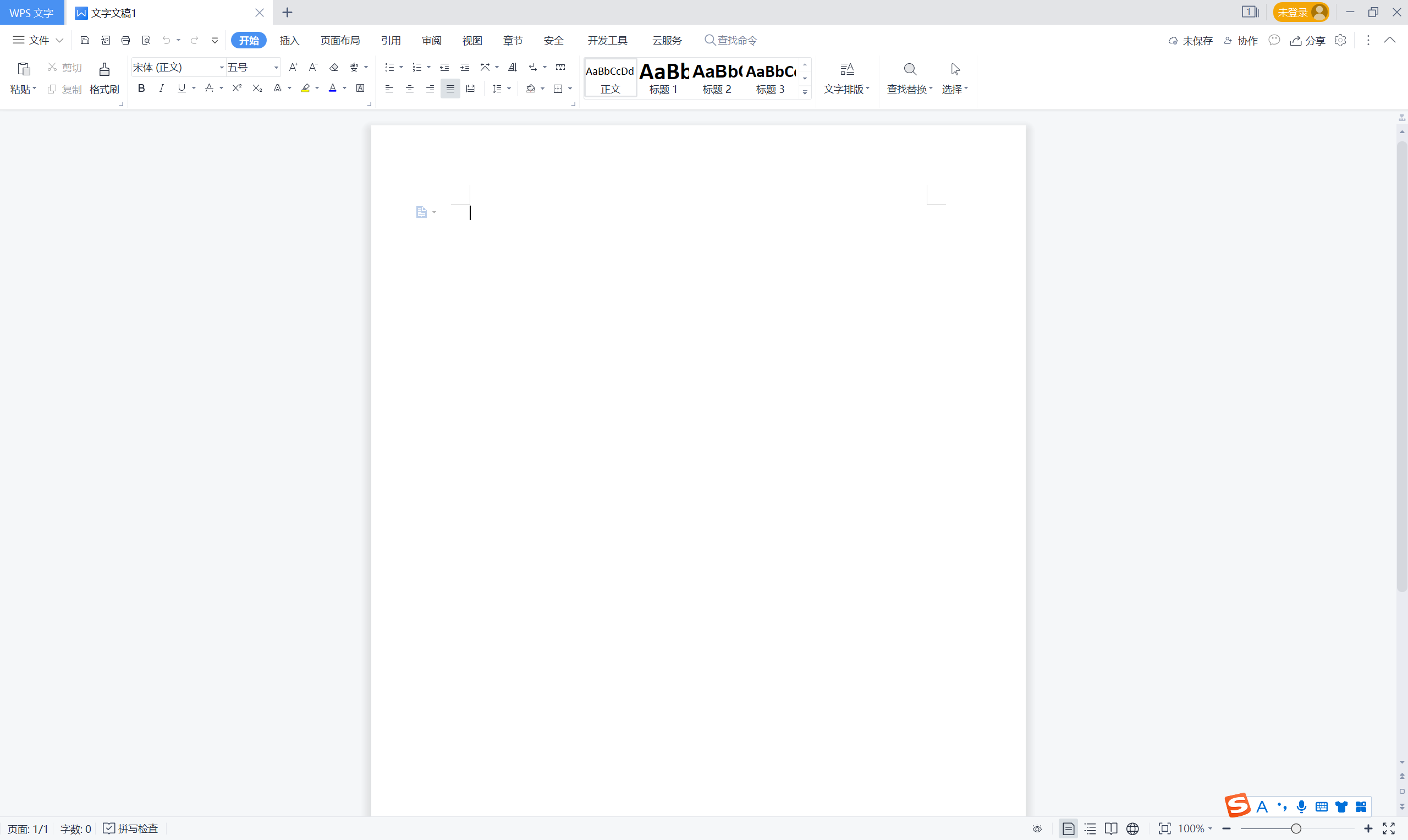Click the 查找命令 search field
This screenshot has height=840, width=1408.
[730, 40]
